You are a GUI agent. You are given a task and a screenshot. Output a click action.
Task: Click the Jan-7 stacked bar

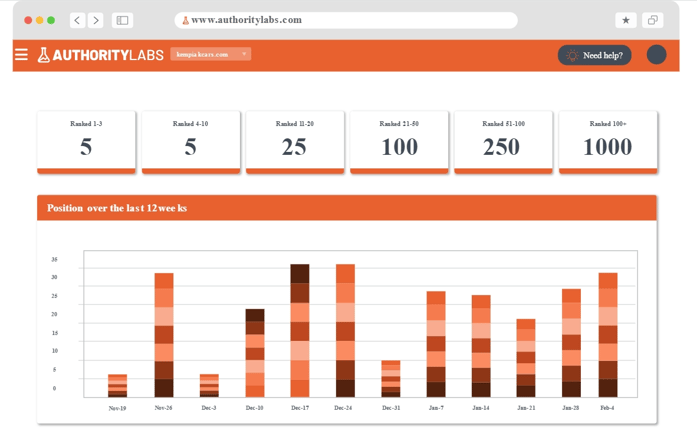(x=436, y=344)
